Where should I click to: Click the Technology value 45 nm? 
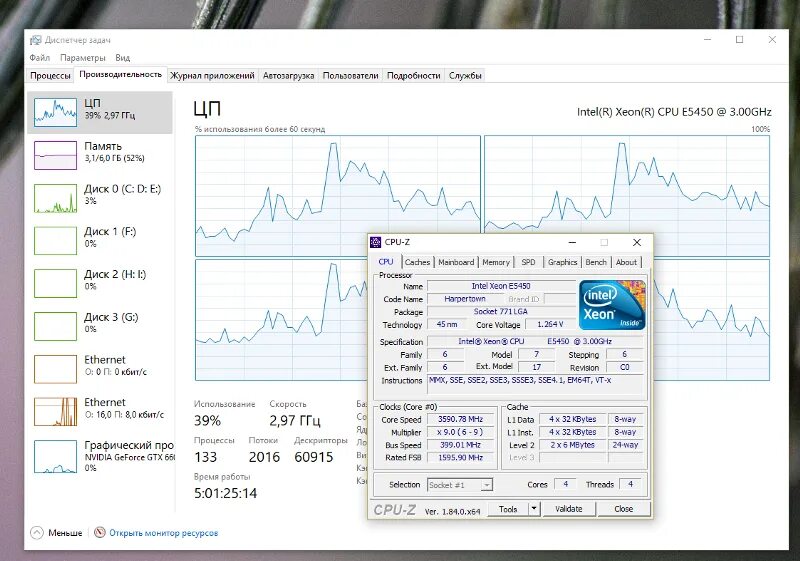pyautogui.click(x=447, y=324)
